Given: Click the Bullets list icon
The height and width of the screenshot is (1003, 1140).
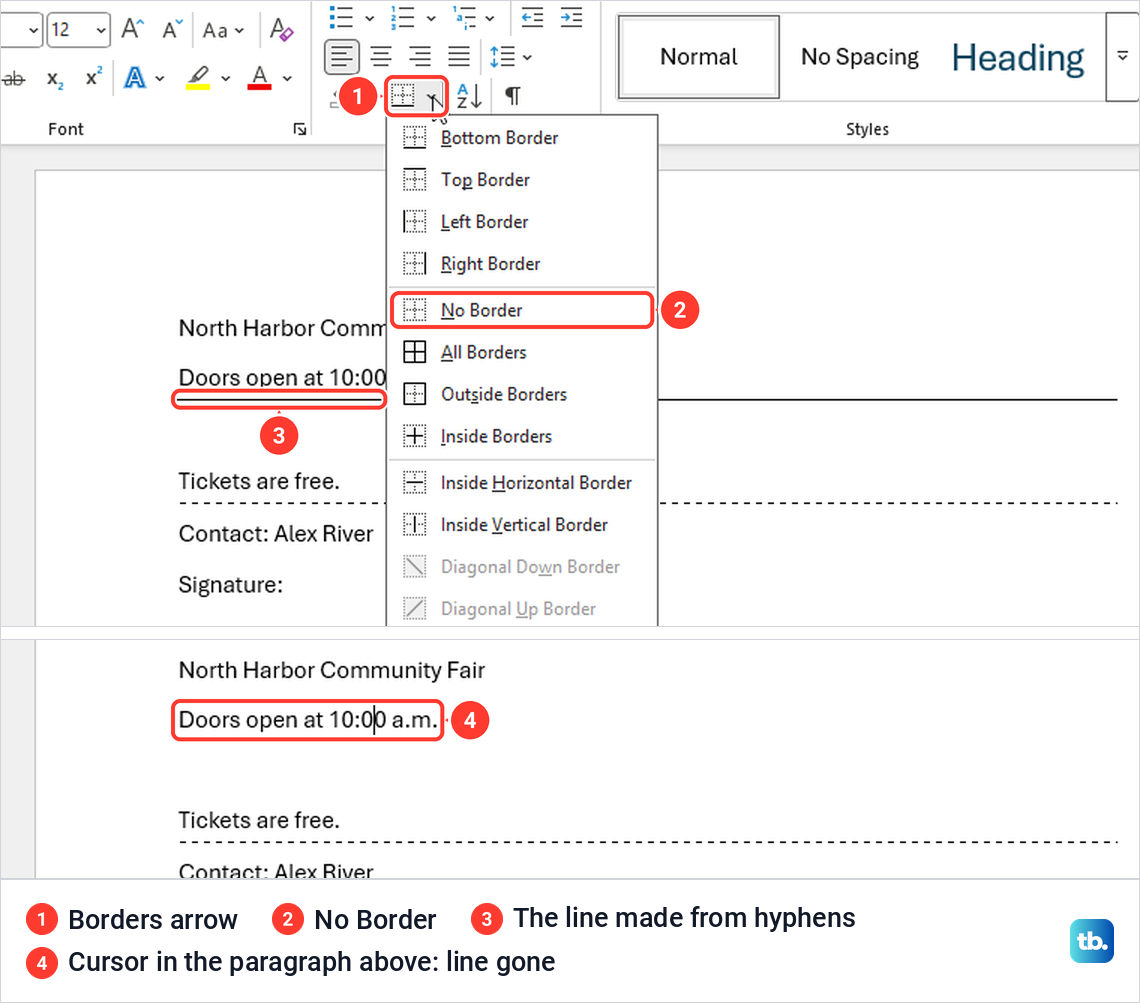Looking at the screenshot, I should coord(341,17).
